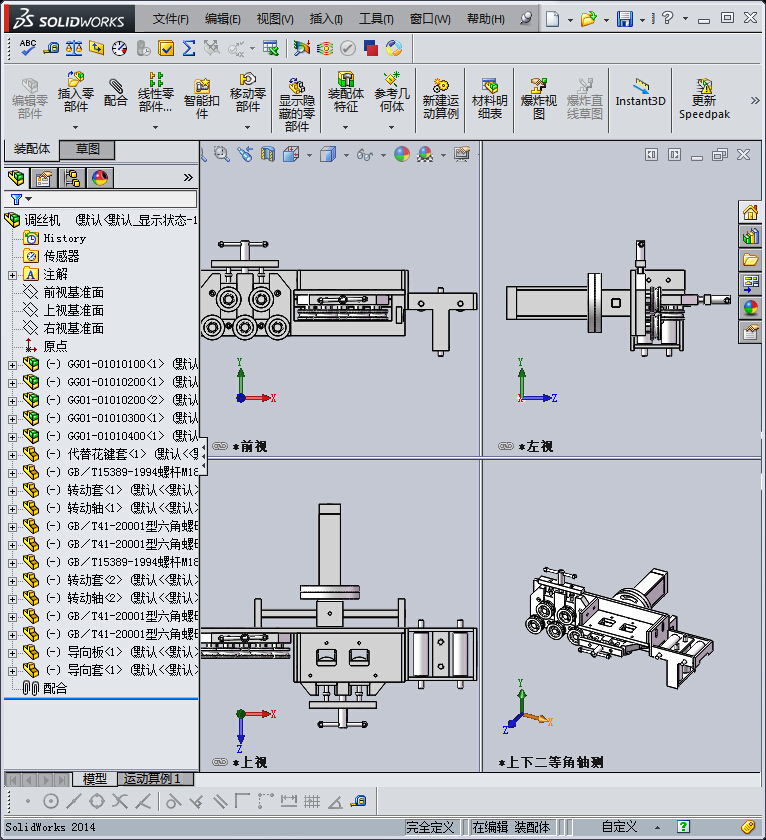Open Insert Components dropdown arrow
This screenshot has width=766, height=840.
coord(76,128)
